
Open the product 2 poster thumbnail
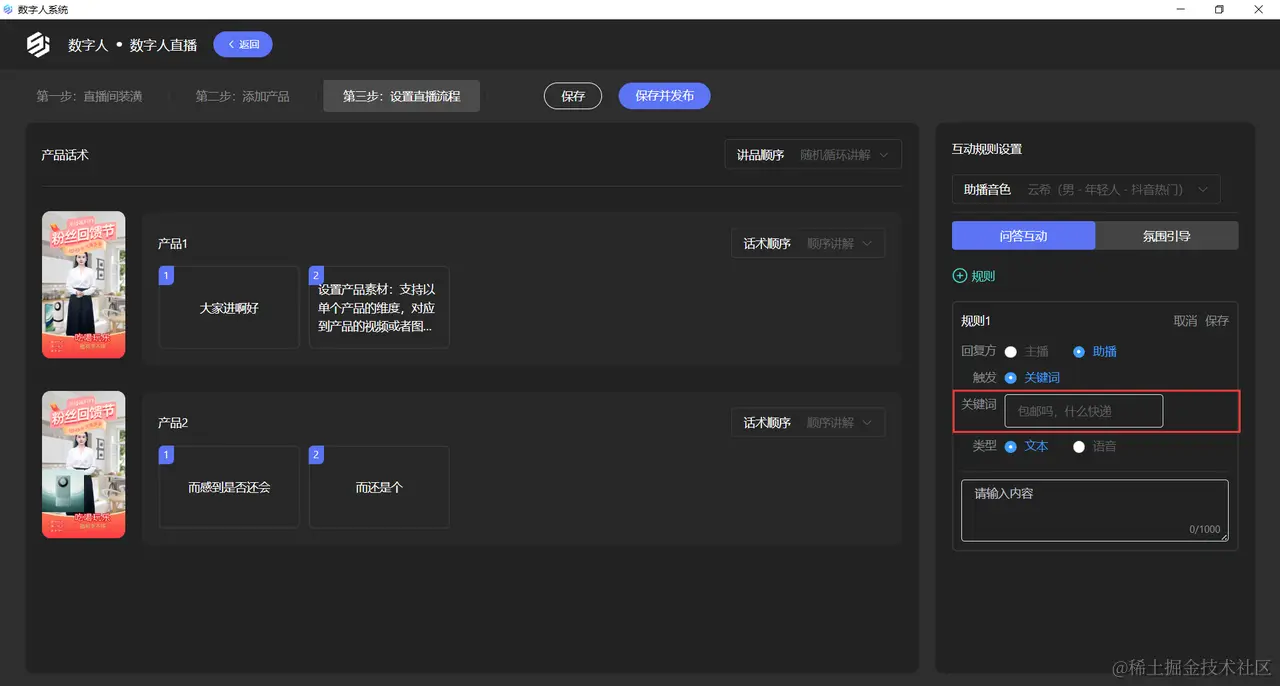click(84, 464)
